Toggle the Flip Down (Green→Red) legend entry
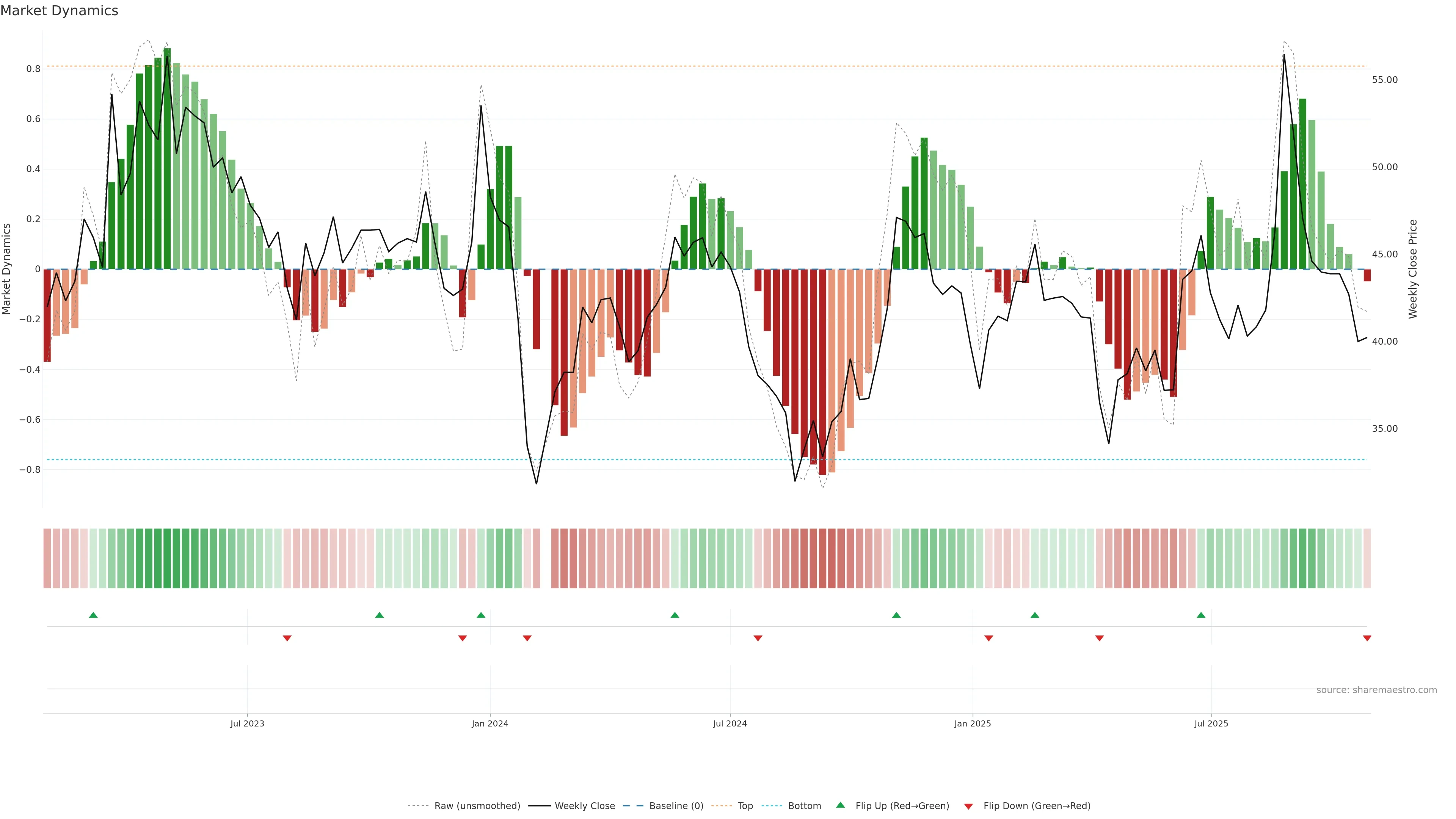 coord(1037,806)
